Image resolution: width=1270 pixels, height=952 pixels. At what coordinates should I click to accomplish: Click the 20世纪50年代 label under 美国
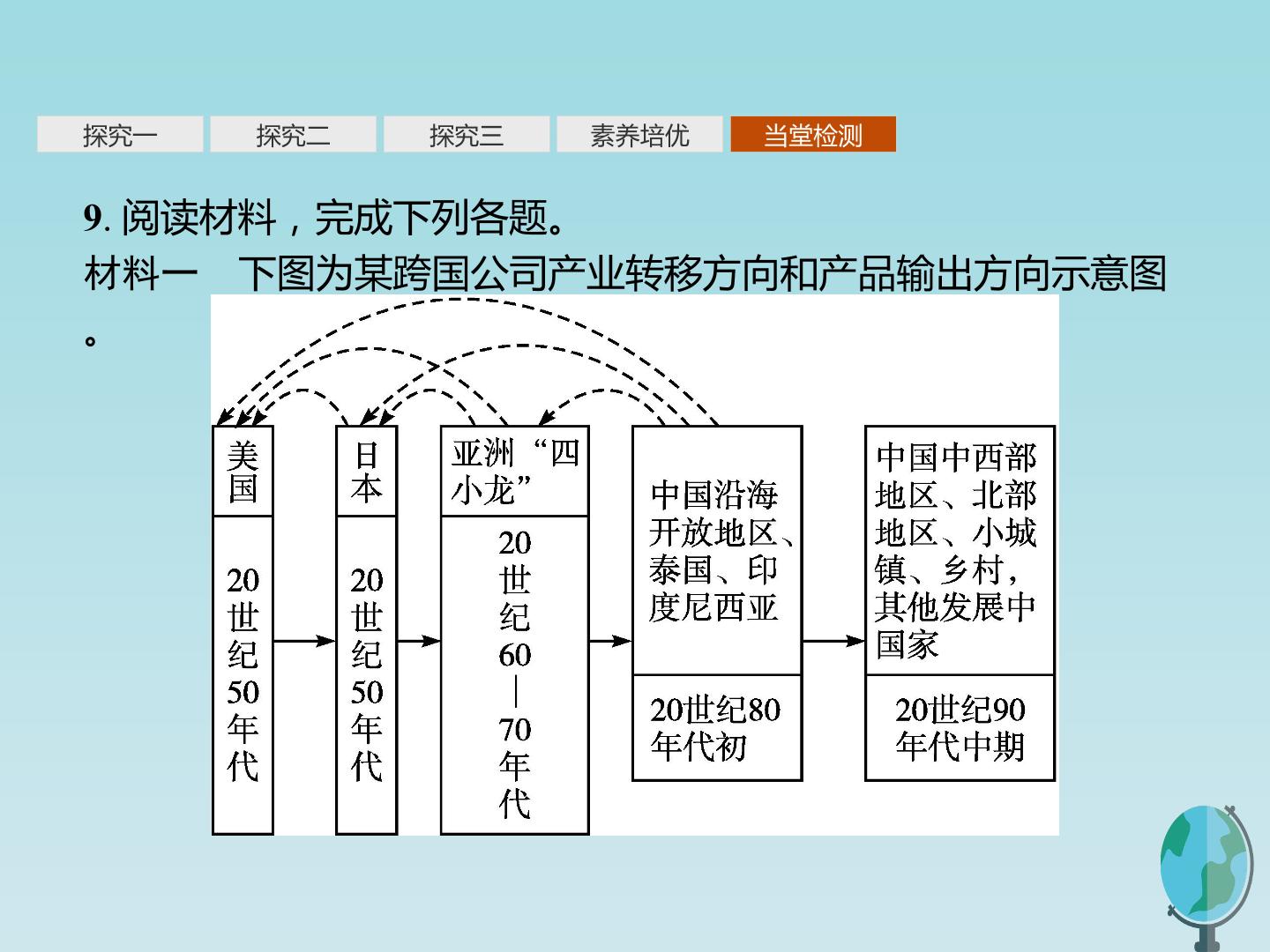(243, 675)
